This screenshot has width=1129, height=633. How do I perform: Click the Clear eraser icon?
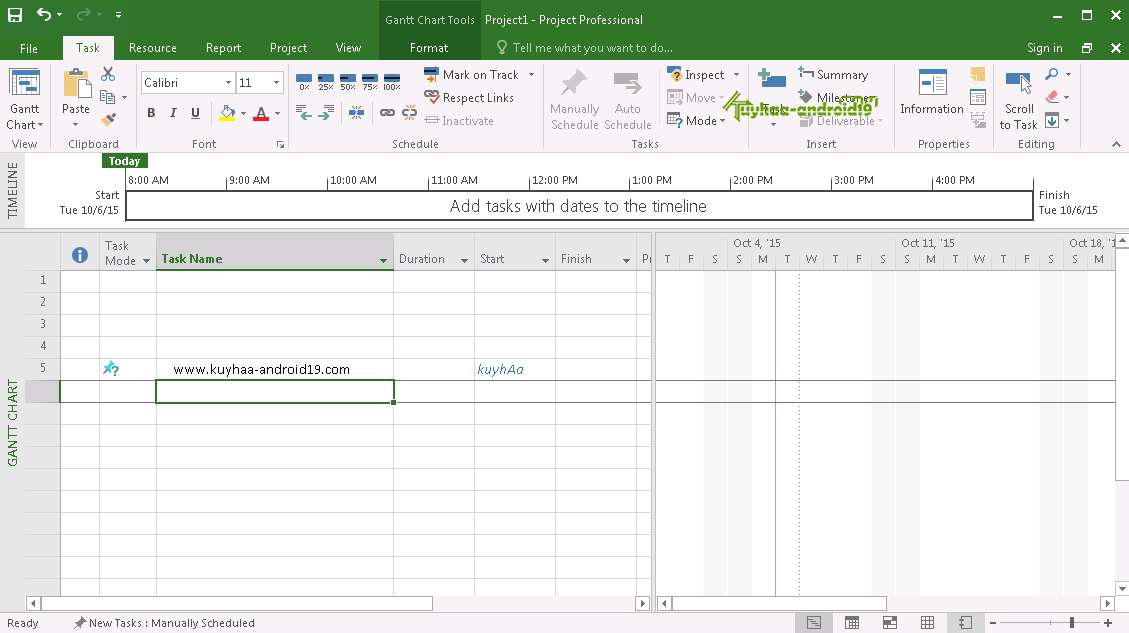1053,96
